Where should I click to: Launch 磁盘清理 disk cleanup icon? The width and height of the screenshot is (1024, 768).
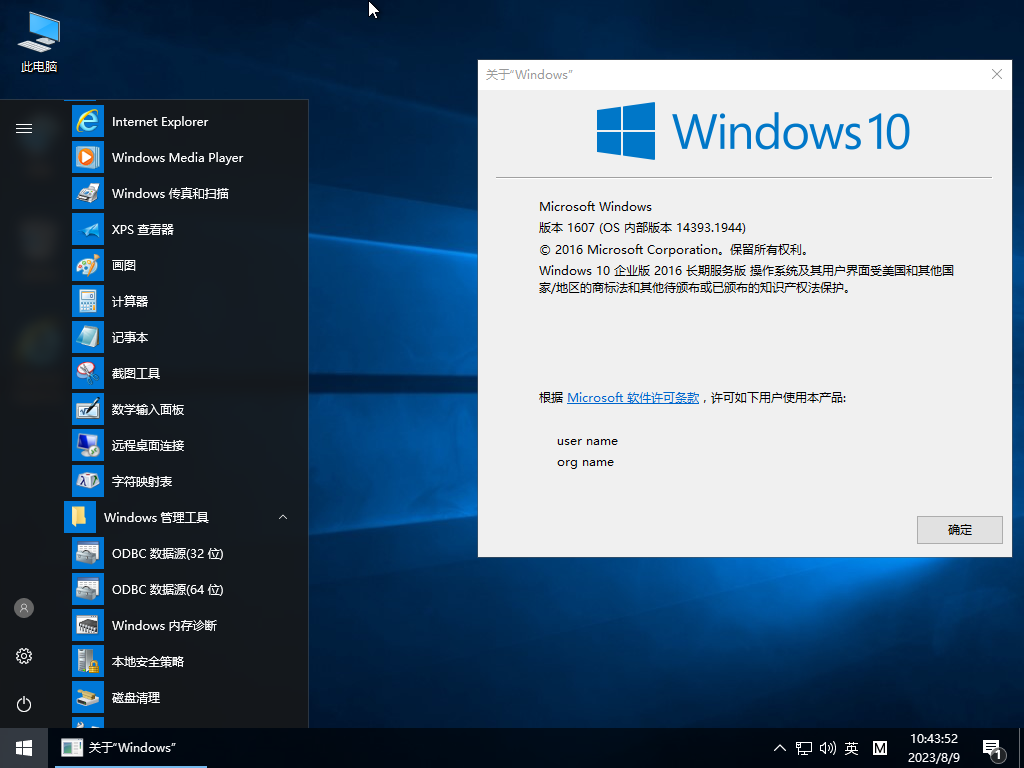88,697
